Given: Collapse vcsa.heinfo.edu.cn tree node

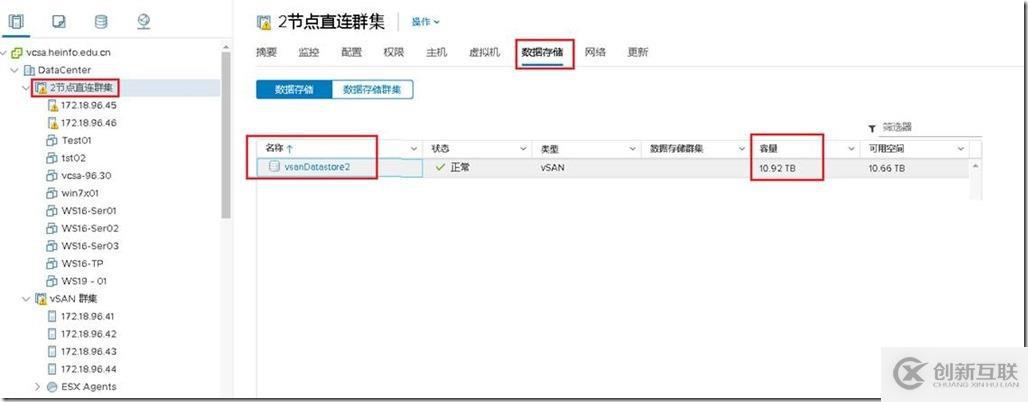Looking at the screenshot, I should [x=5, y=52].
